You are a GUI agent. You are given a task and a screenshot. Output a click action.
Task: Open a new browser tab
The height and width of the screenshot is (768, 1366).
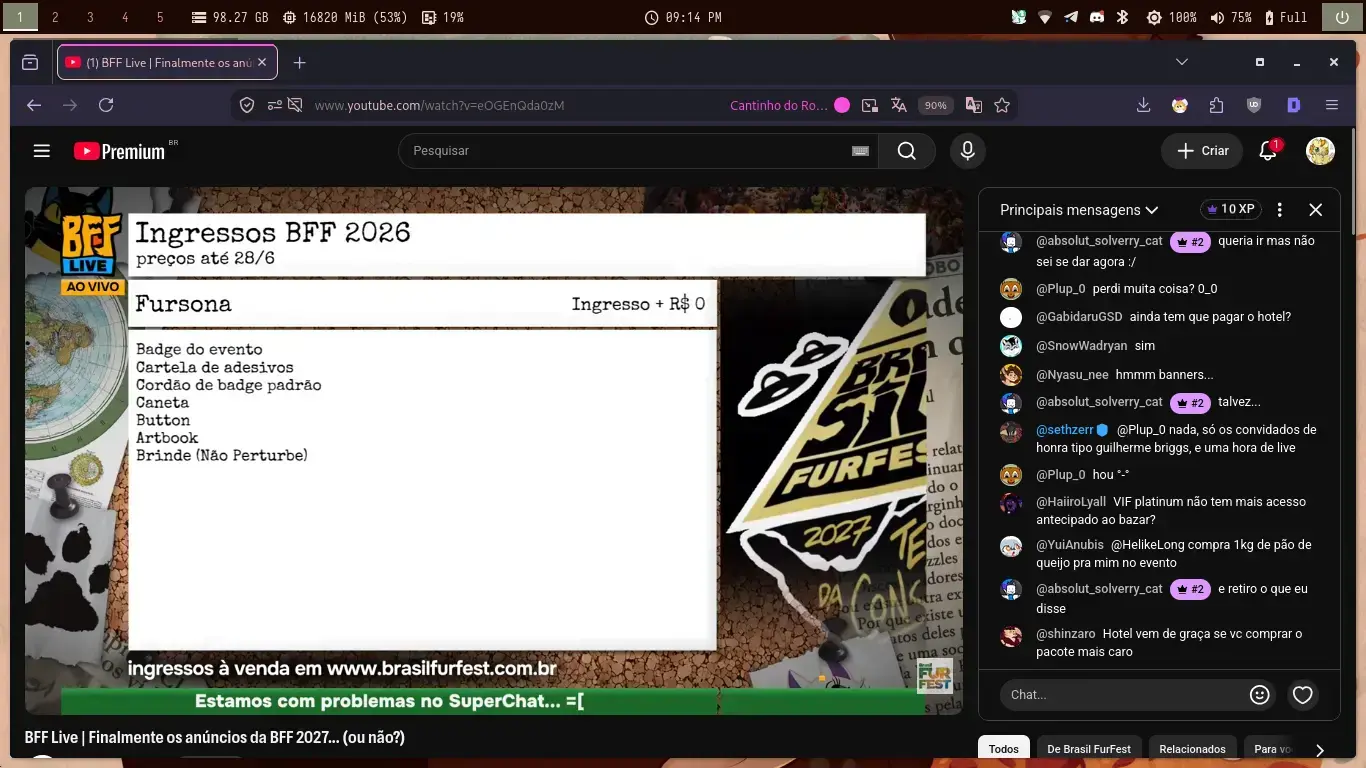(299, 62)
